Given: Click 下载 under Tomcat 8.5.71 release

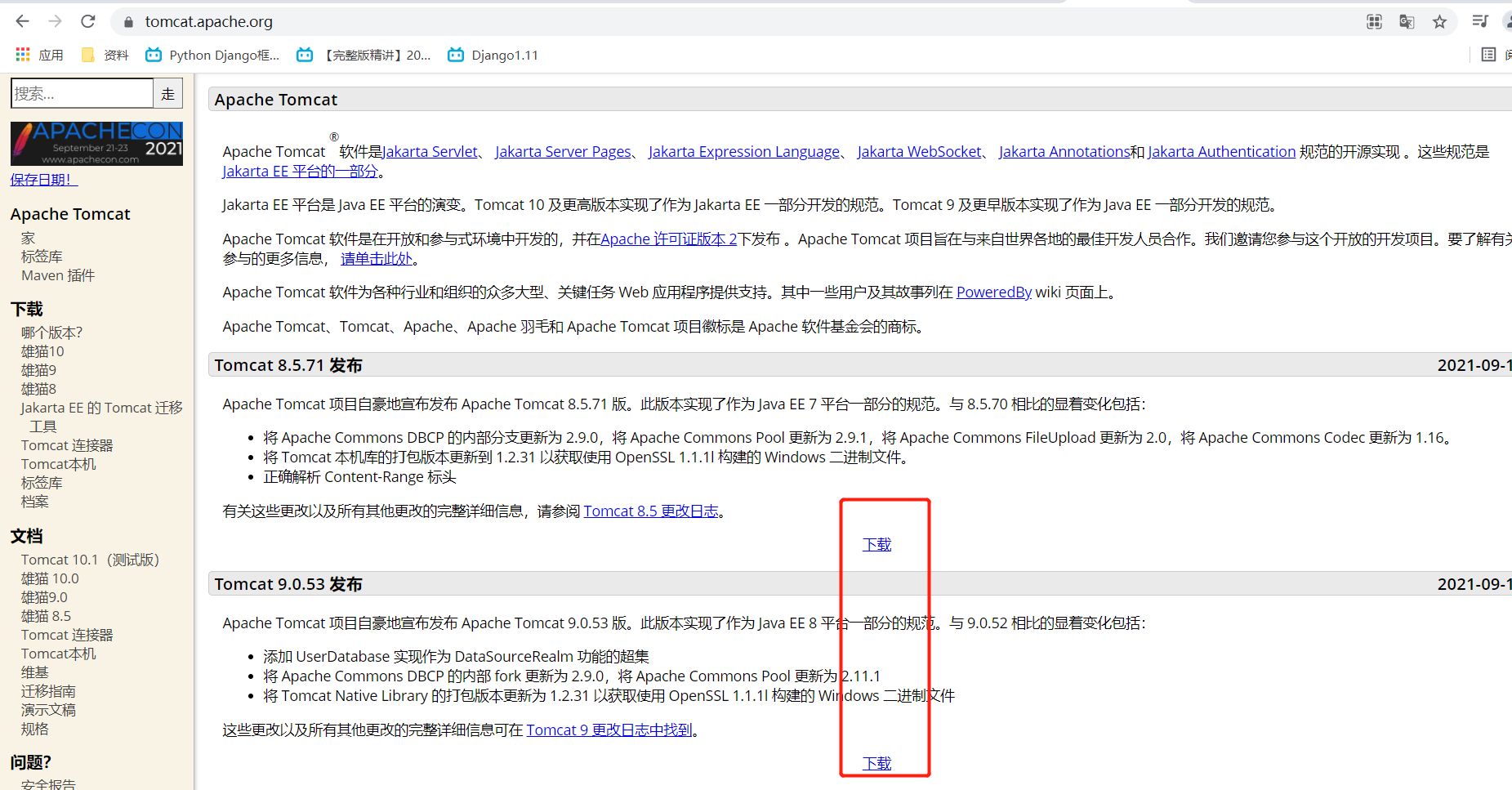Looking at the screenshot, I should [876, 544].
